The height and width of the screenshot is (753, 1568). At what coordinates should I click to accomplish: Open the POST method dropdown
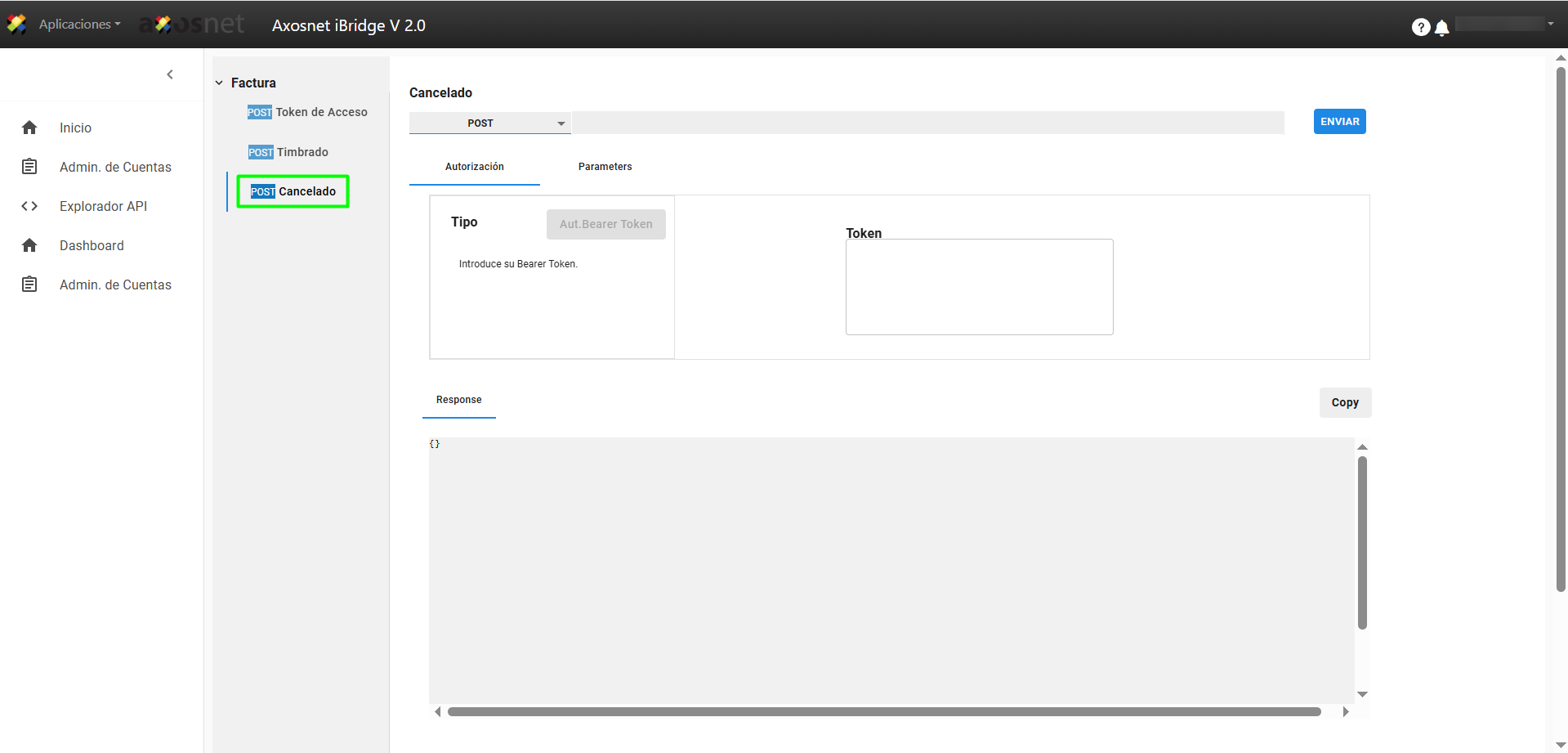click(x=489, y=123)
